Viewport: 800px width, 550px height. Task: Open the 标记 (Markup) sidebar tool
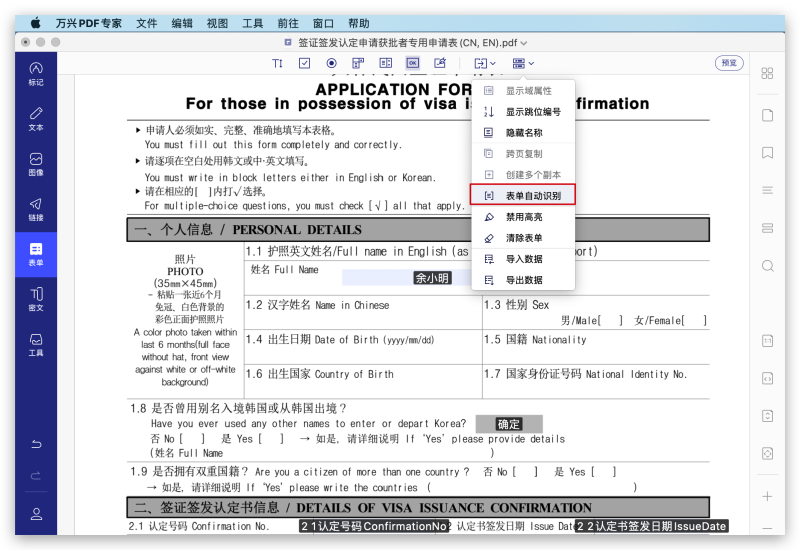pos(36,73)
